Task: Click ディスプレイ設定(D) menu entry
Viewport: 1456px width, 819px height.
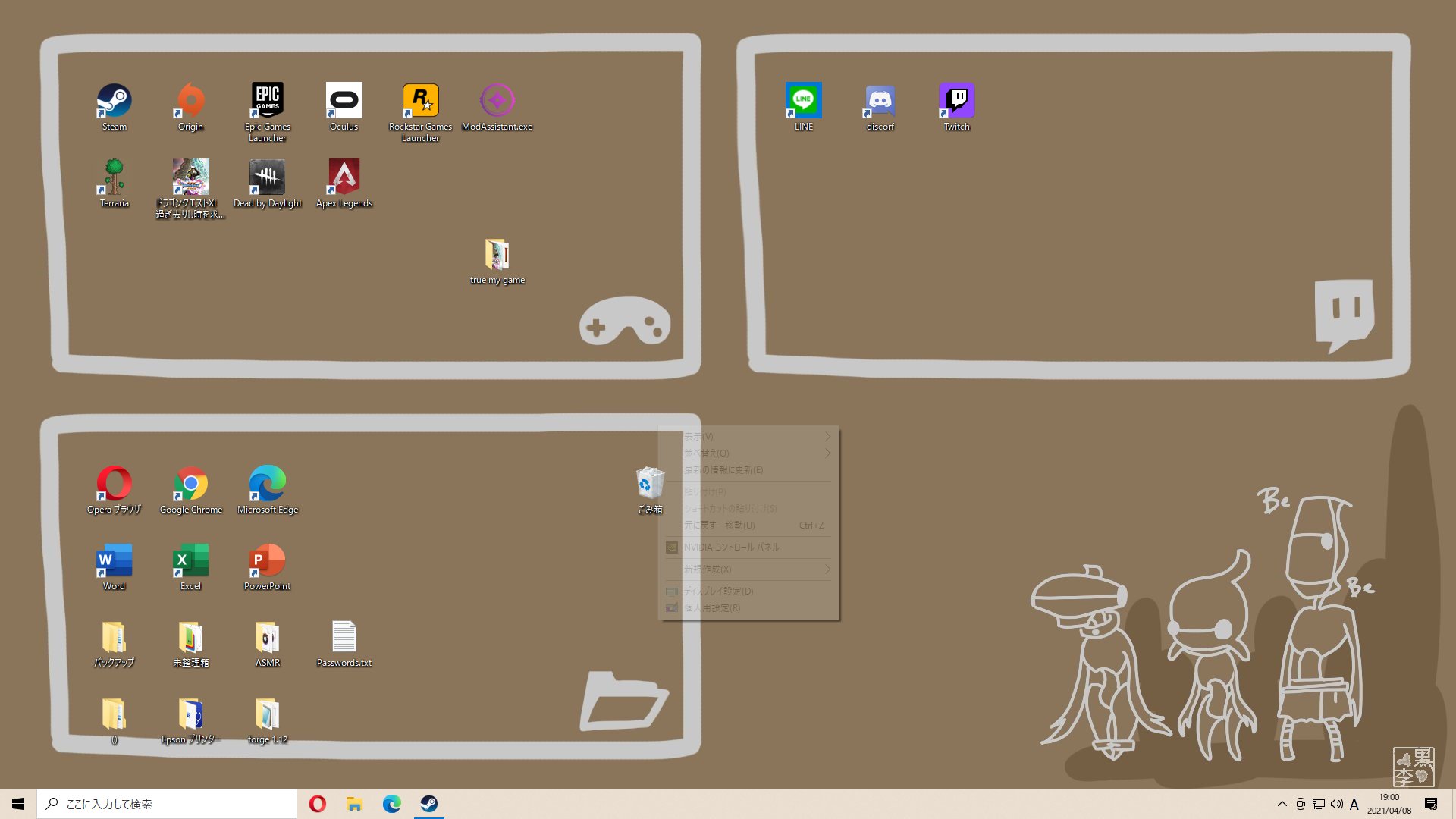Action: coord(718,590)
